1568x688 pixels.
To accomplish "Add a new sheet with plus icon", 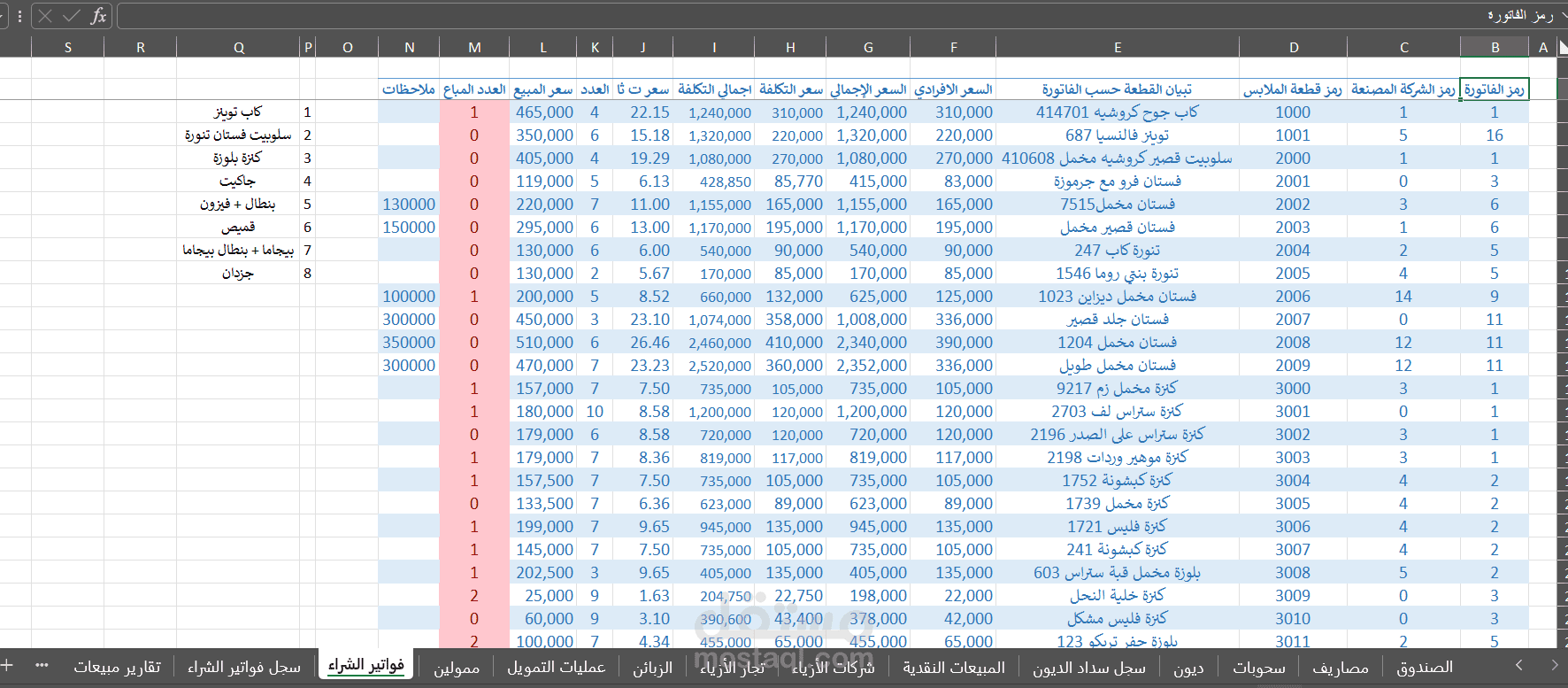I will pos(7,665).
